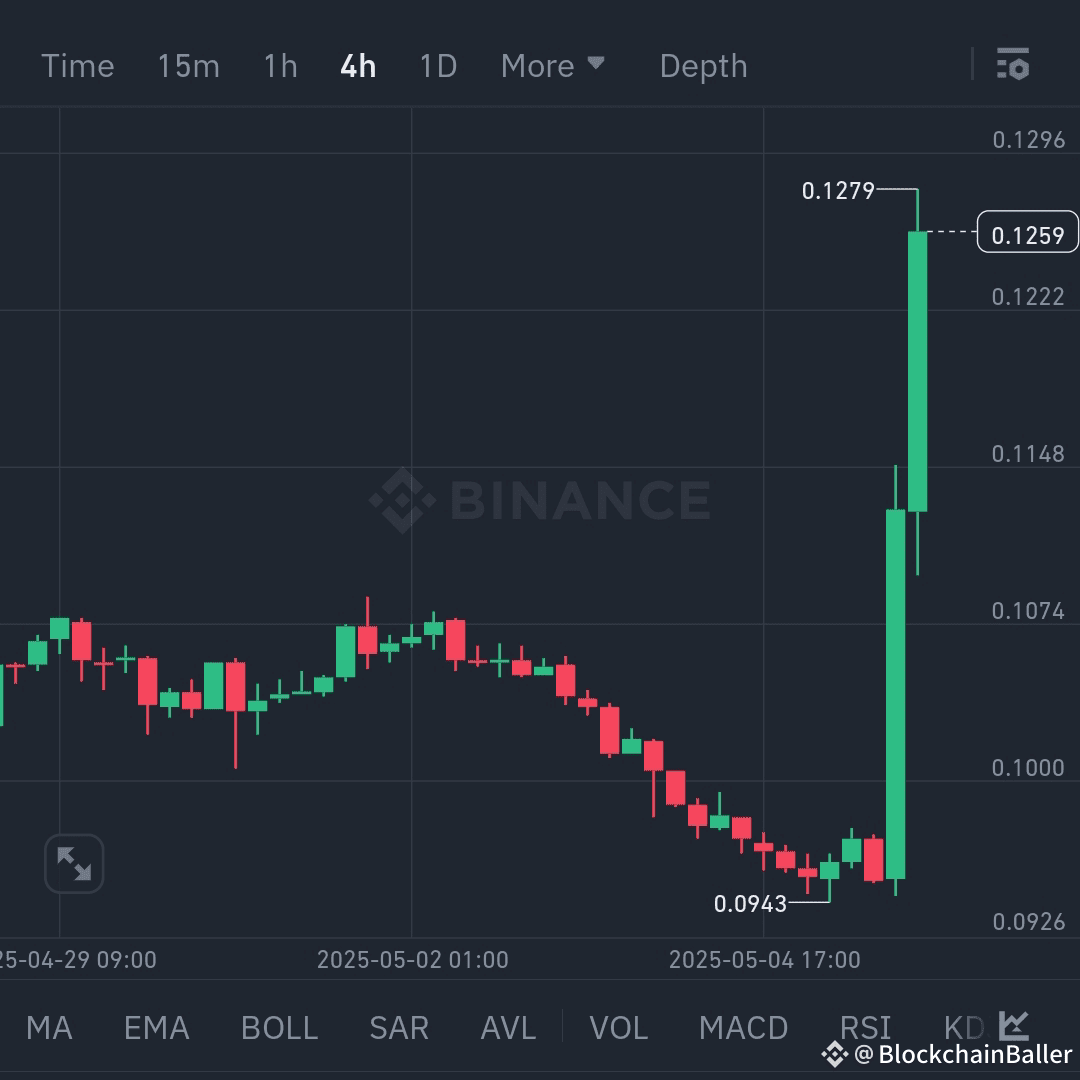Enable the RSI indicator
The height and width of the screenshot is (1080, 1080).
866,1027
